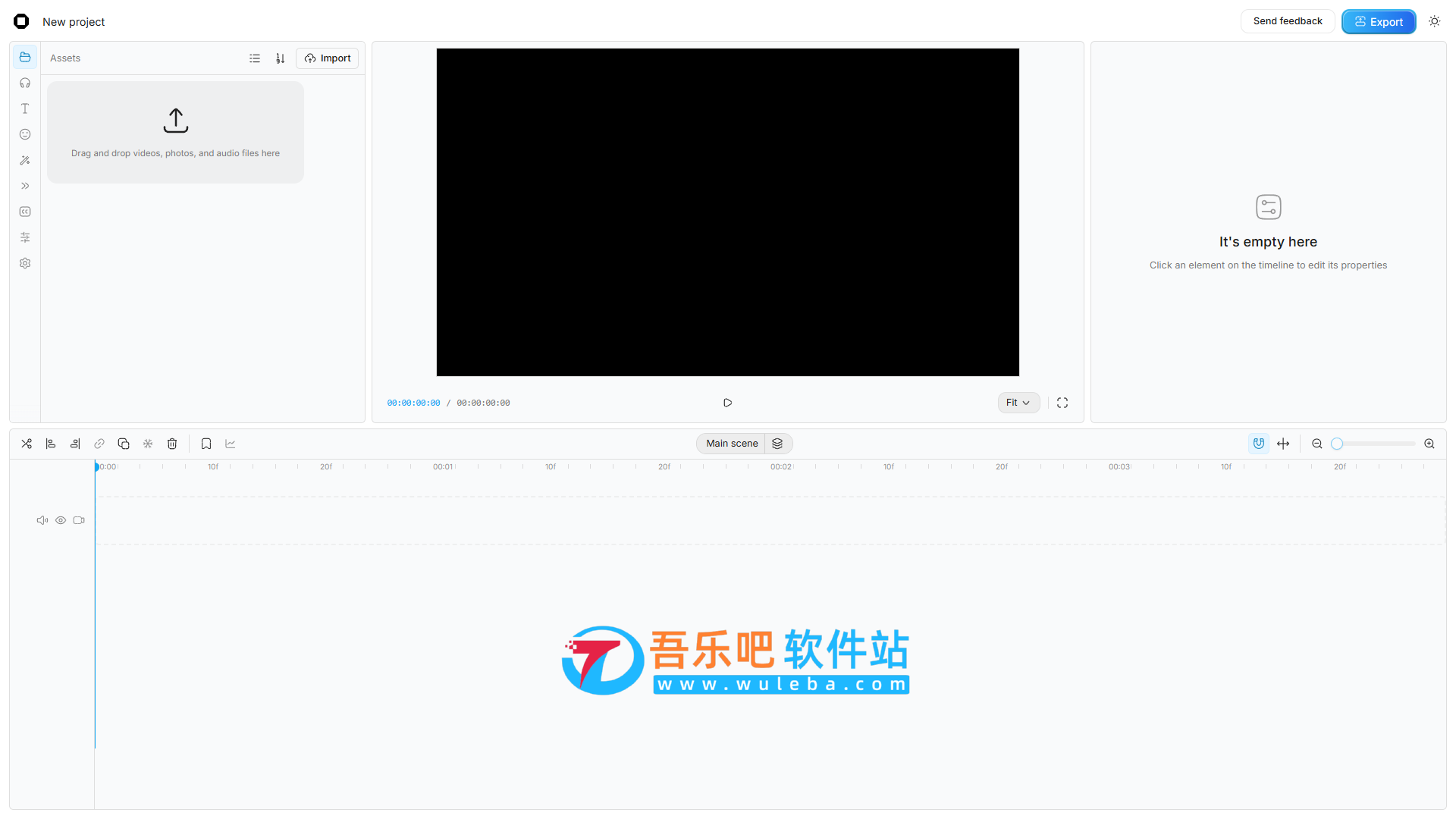This screenshot has width=1456, height=819.
Task: Hide the track with the eye icon
Action: 61,520
